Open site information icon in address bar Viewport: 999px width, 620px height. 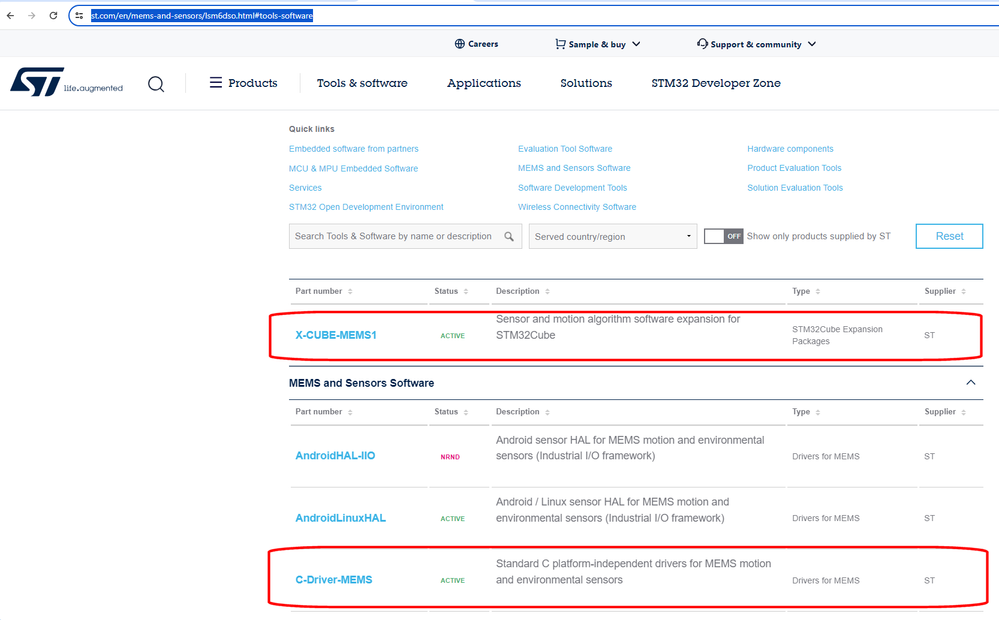click(79, 15)
